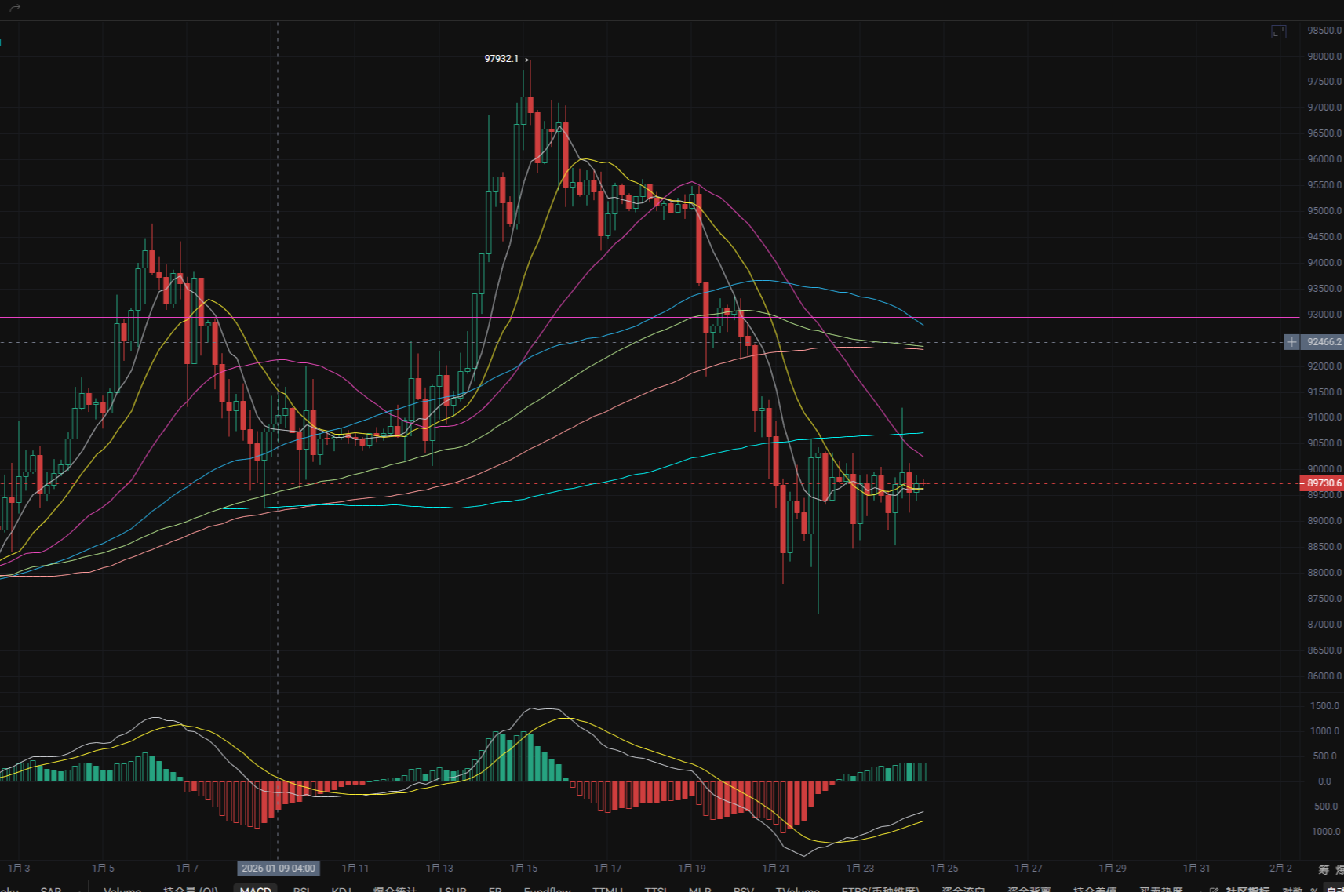Viewport: 1344px width, 896px height.
Task: Click the magenta horizontal line near 93000
Action: (628, 317)
